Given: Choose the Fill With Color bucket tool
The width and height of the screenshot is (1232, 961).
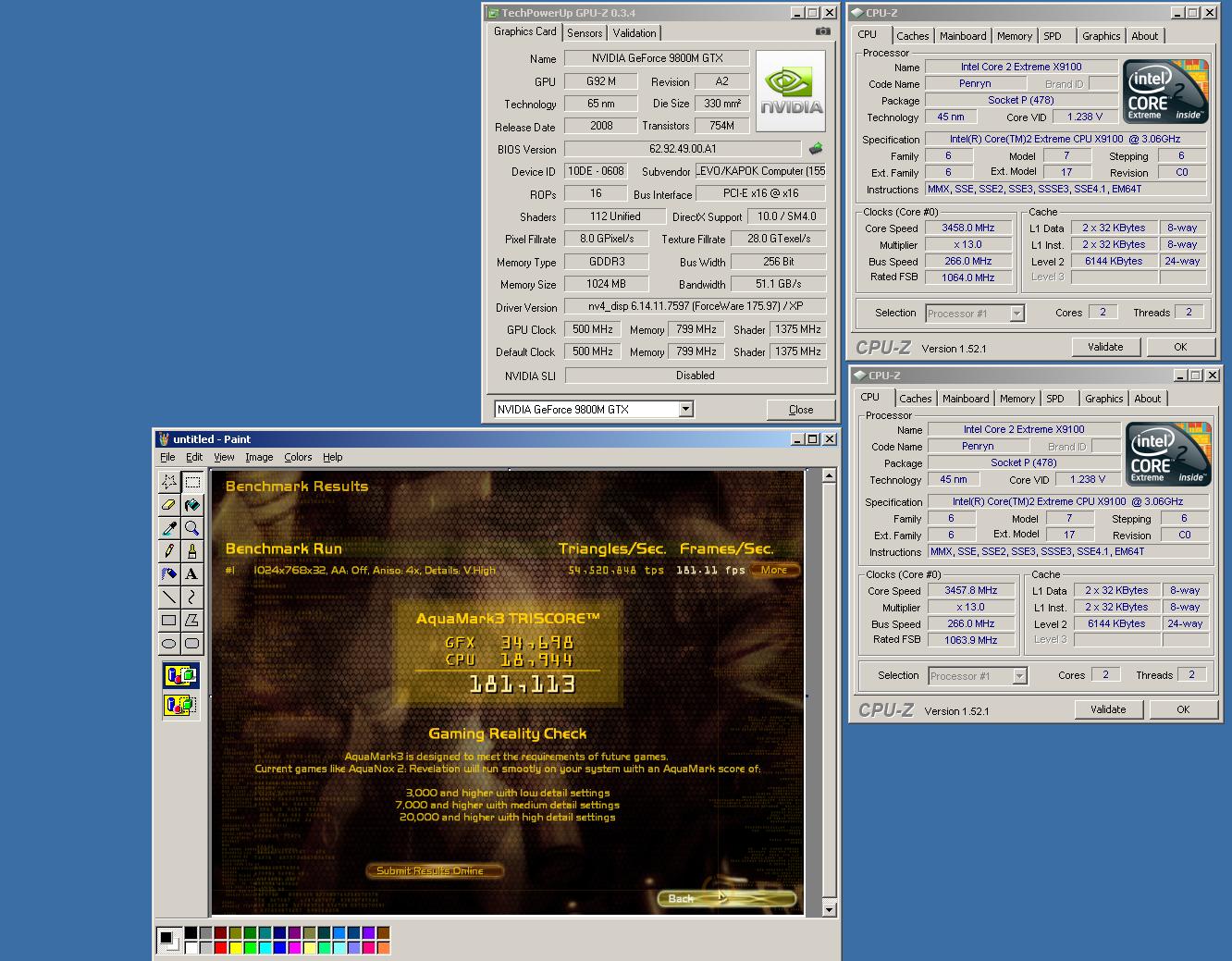Looking at the screenshot, I should (191, 504).
